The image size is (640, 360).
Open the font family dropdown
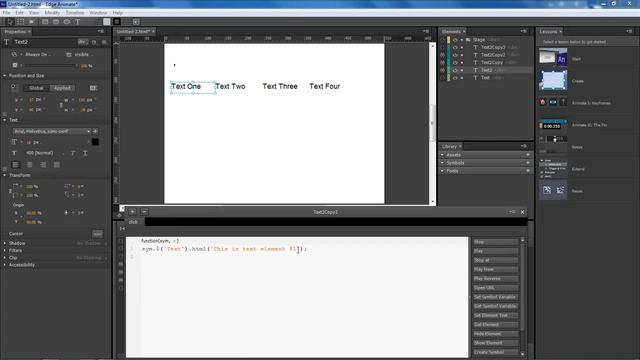click(52, 131)
